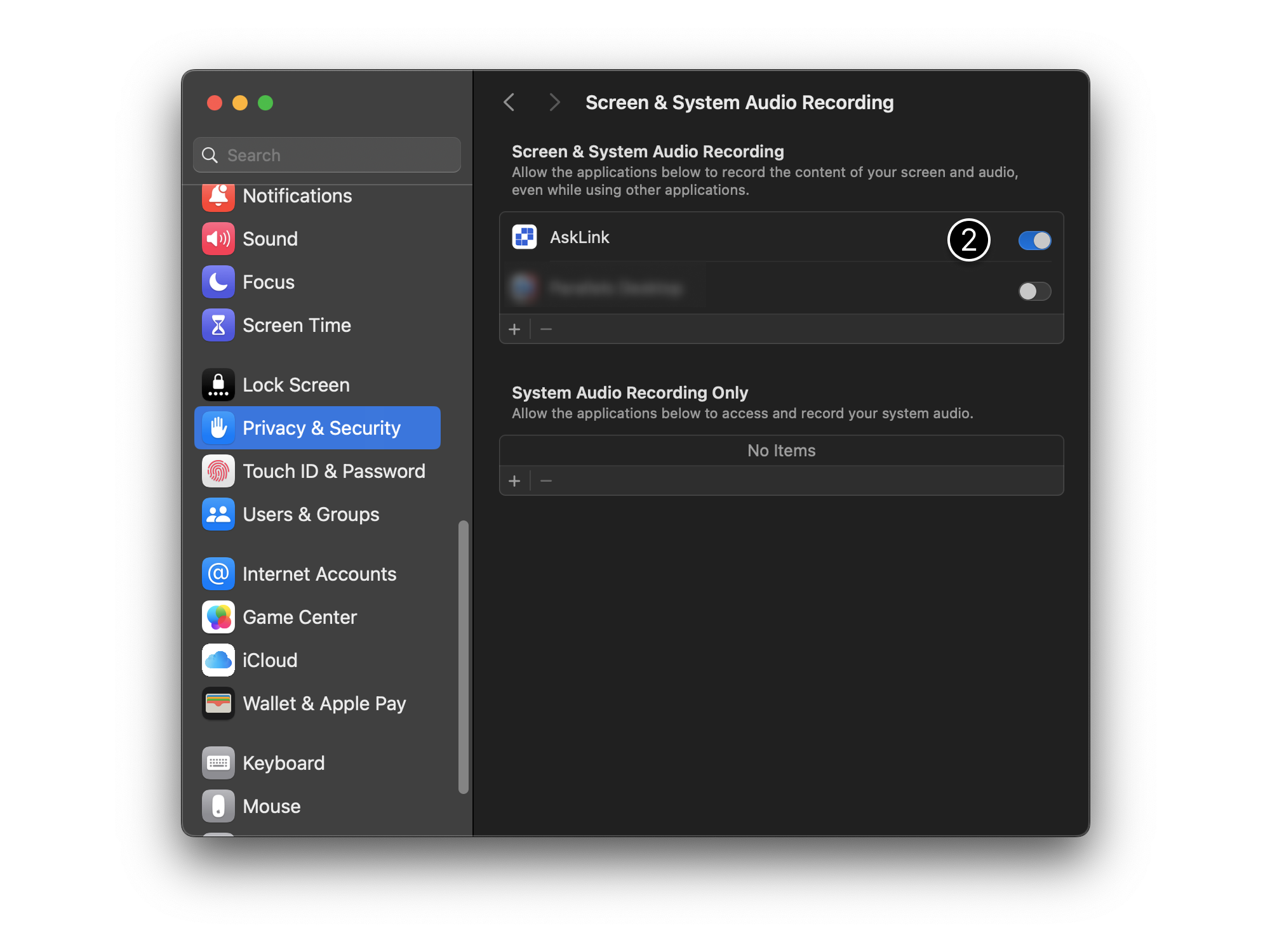Open the Screen Time hourglass icon
The height and width of the screenshot is (952, 1270).
click(x=218, y=325)
